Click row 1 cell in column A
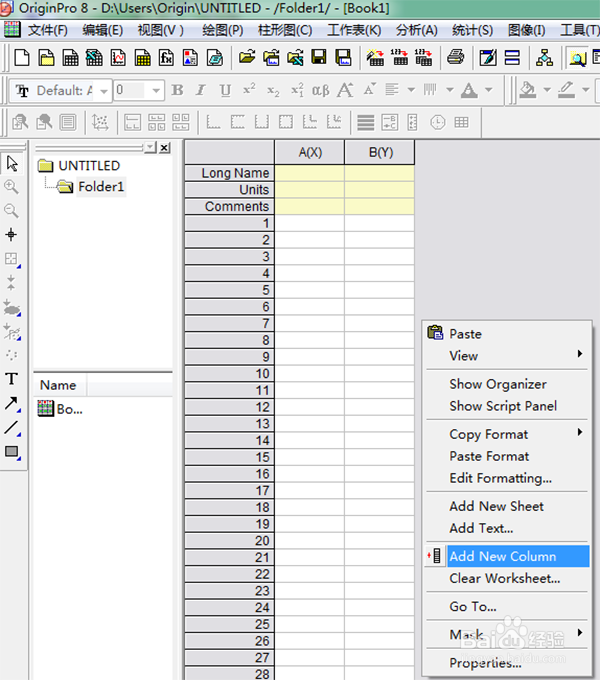The height and width of the screenshot is (680, 600). (310, 223)
